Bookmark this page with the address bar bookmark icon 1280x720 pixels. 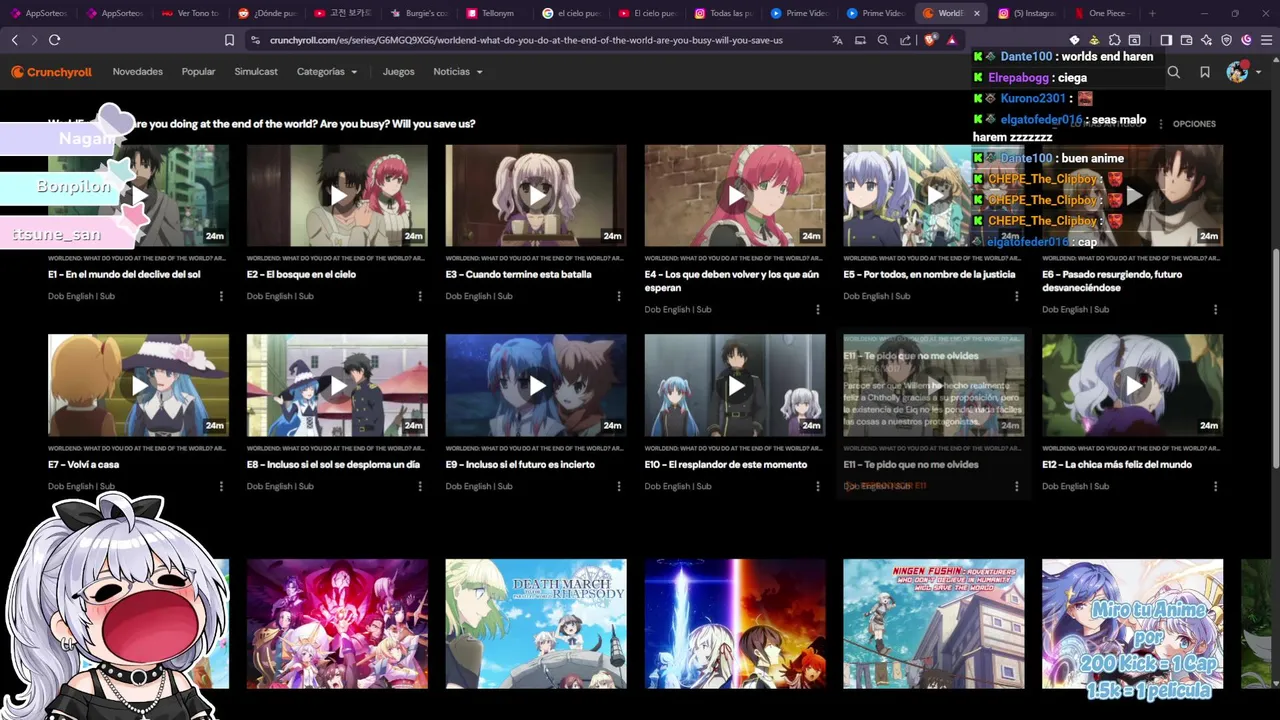229,40
